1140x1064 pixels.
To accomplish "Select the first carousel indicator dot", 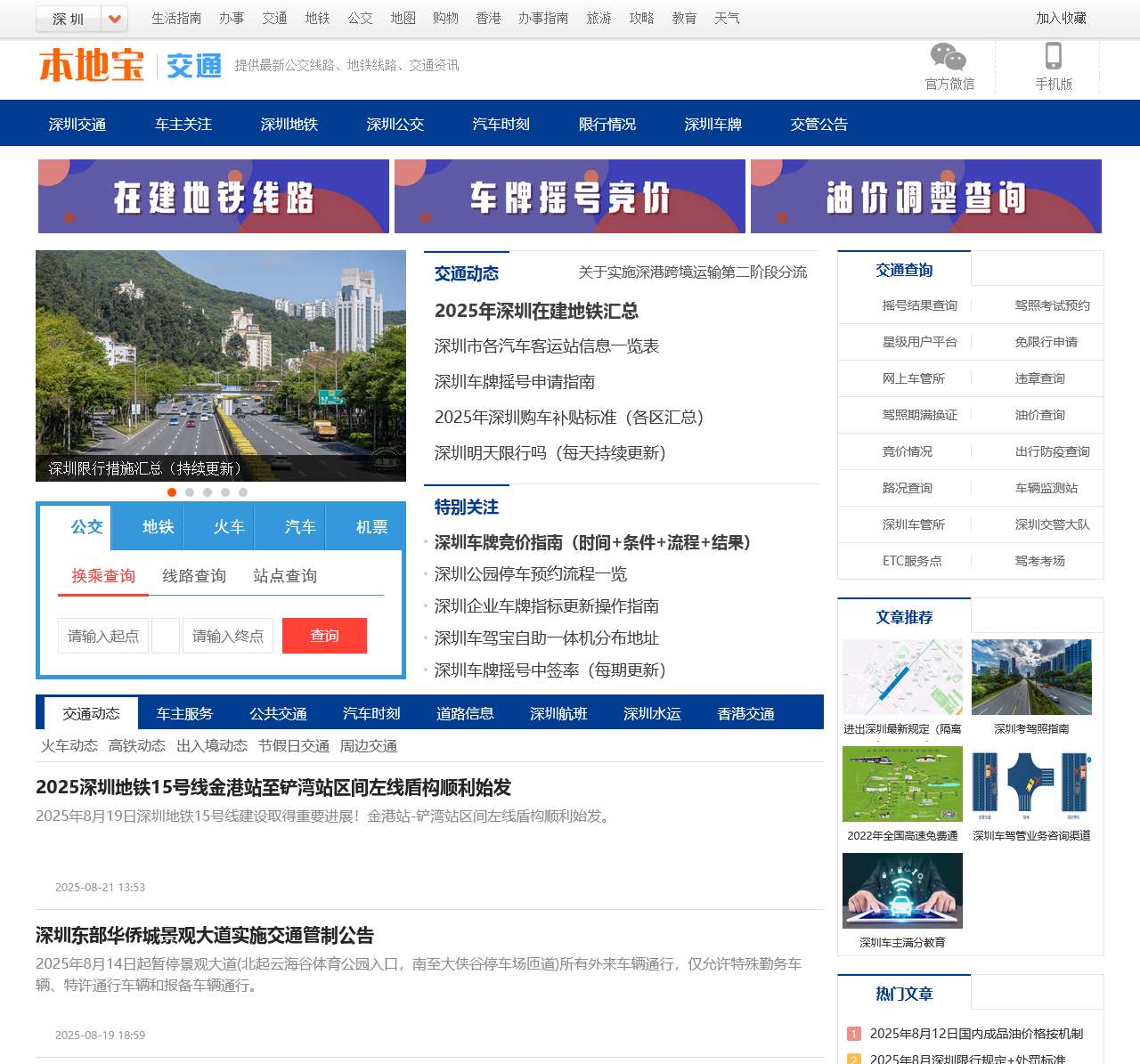I will point(172,492).
